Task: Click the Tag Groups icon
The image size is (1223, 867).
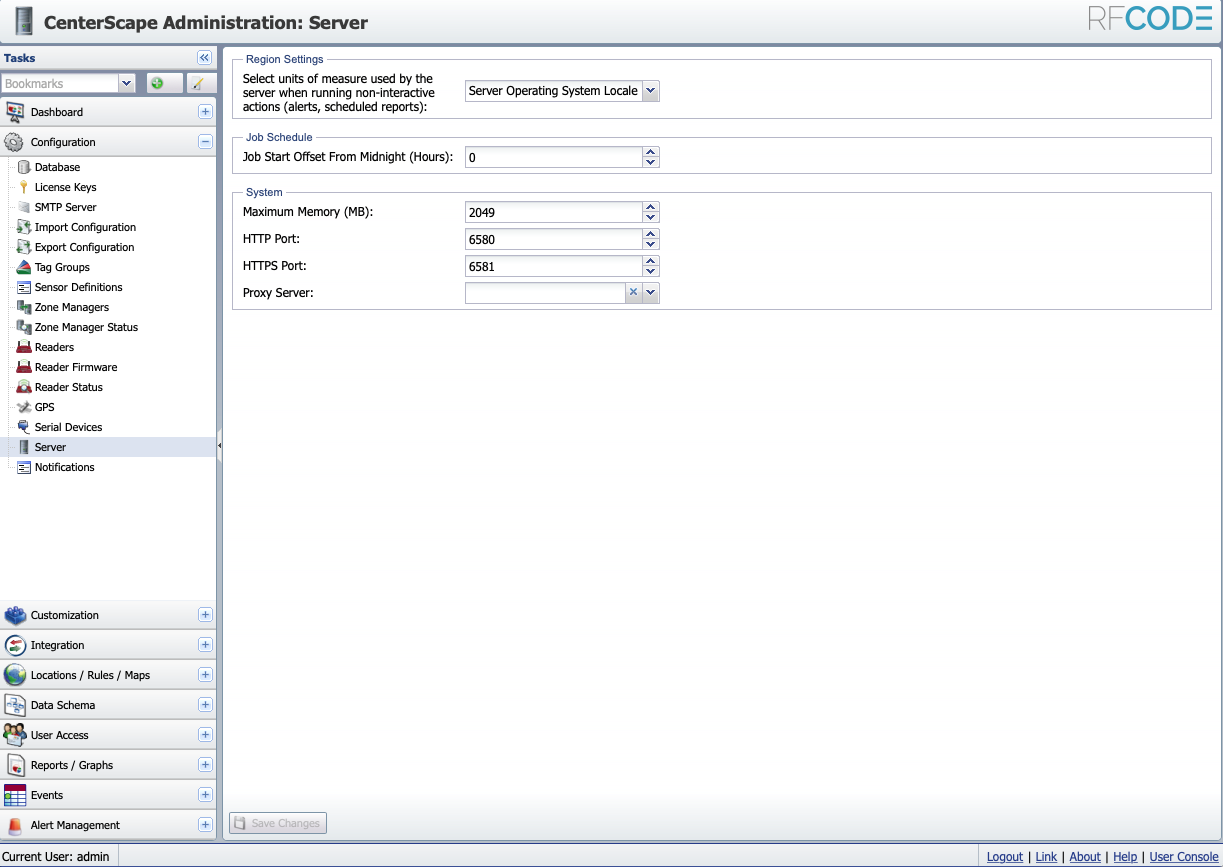Action: [x=24, y=267]
